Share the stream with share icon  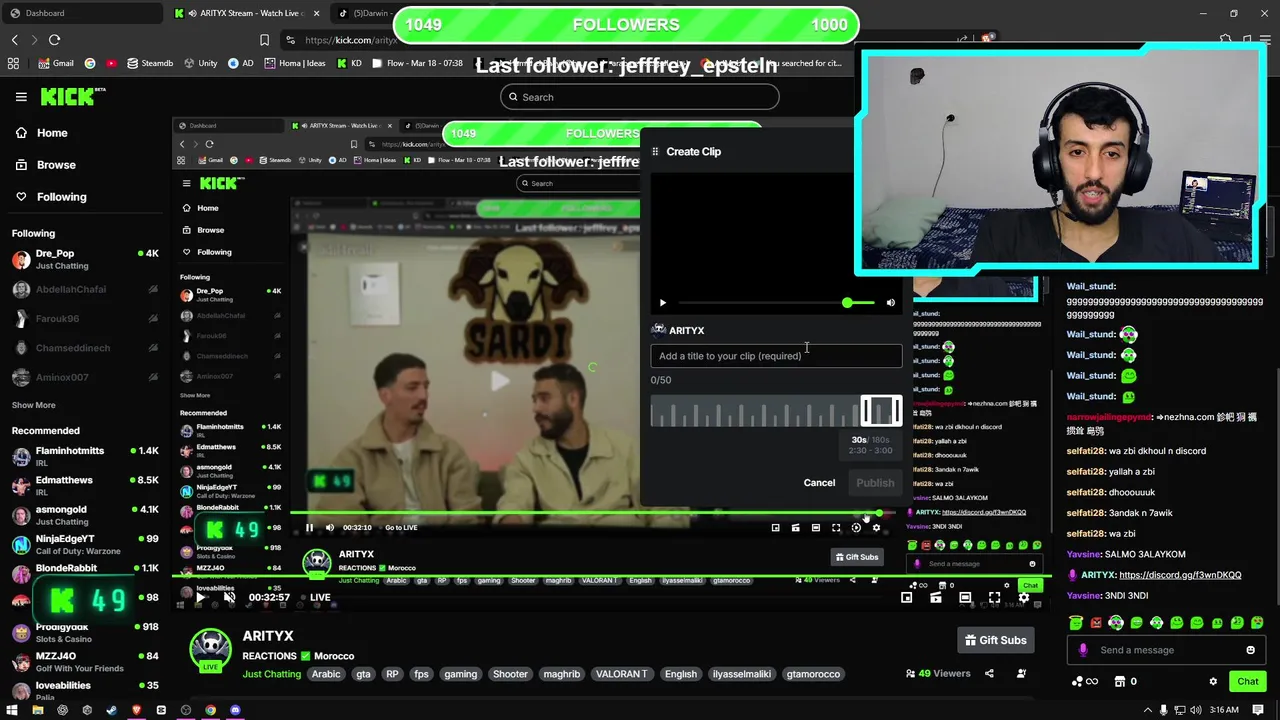(x=991, y=674)
